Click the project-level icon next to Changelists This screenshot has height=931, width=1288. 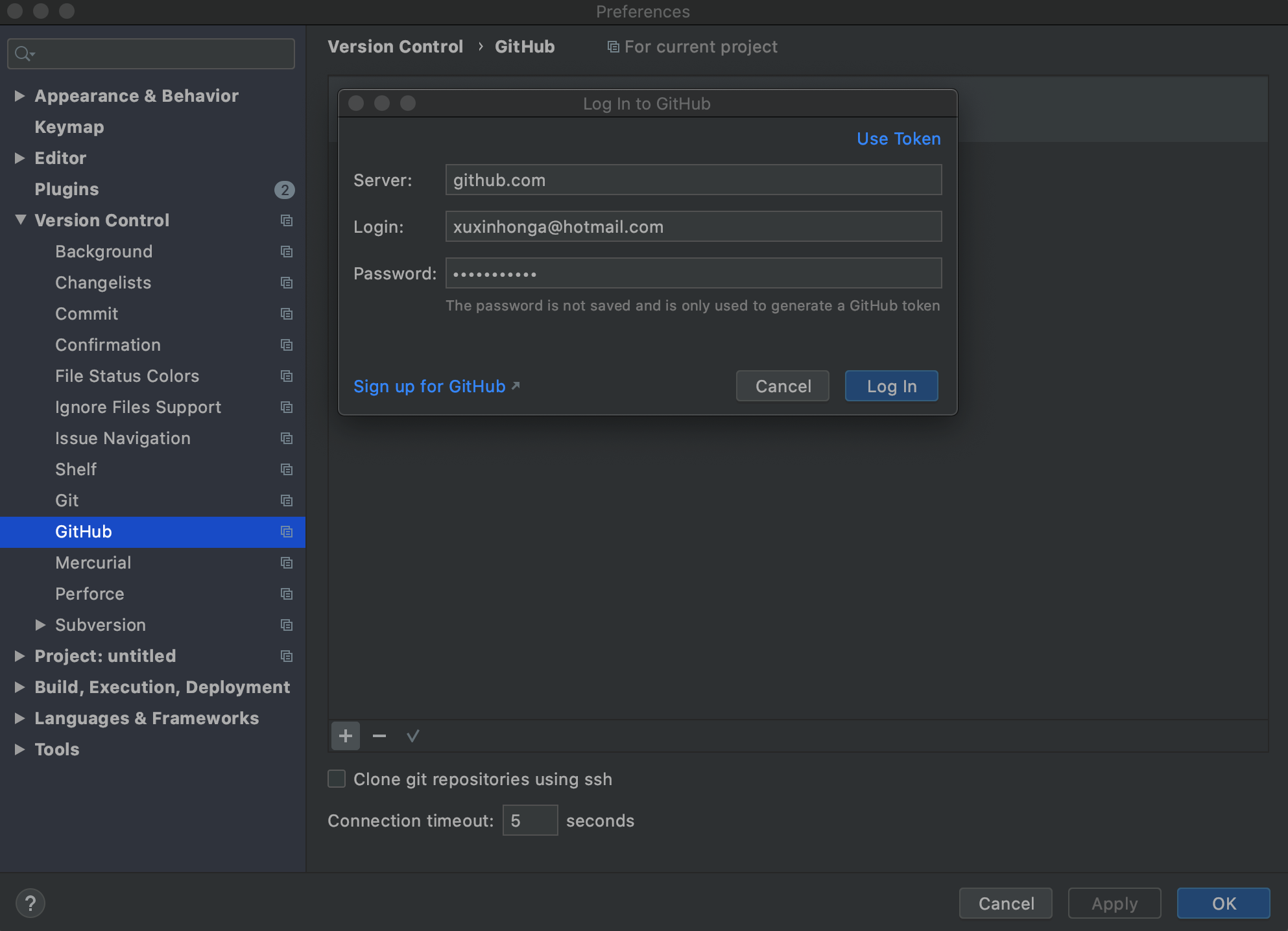pos(287,283)
